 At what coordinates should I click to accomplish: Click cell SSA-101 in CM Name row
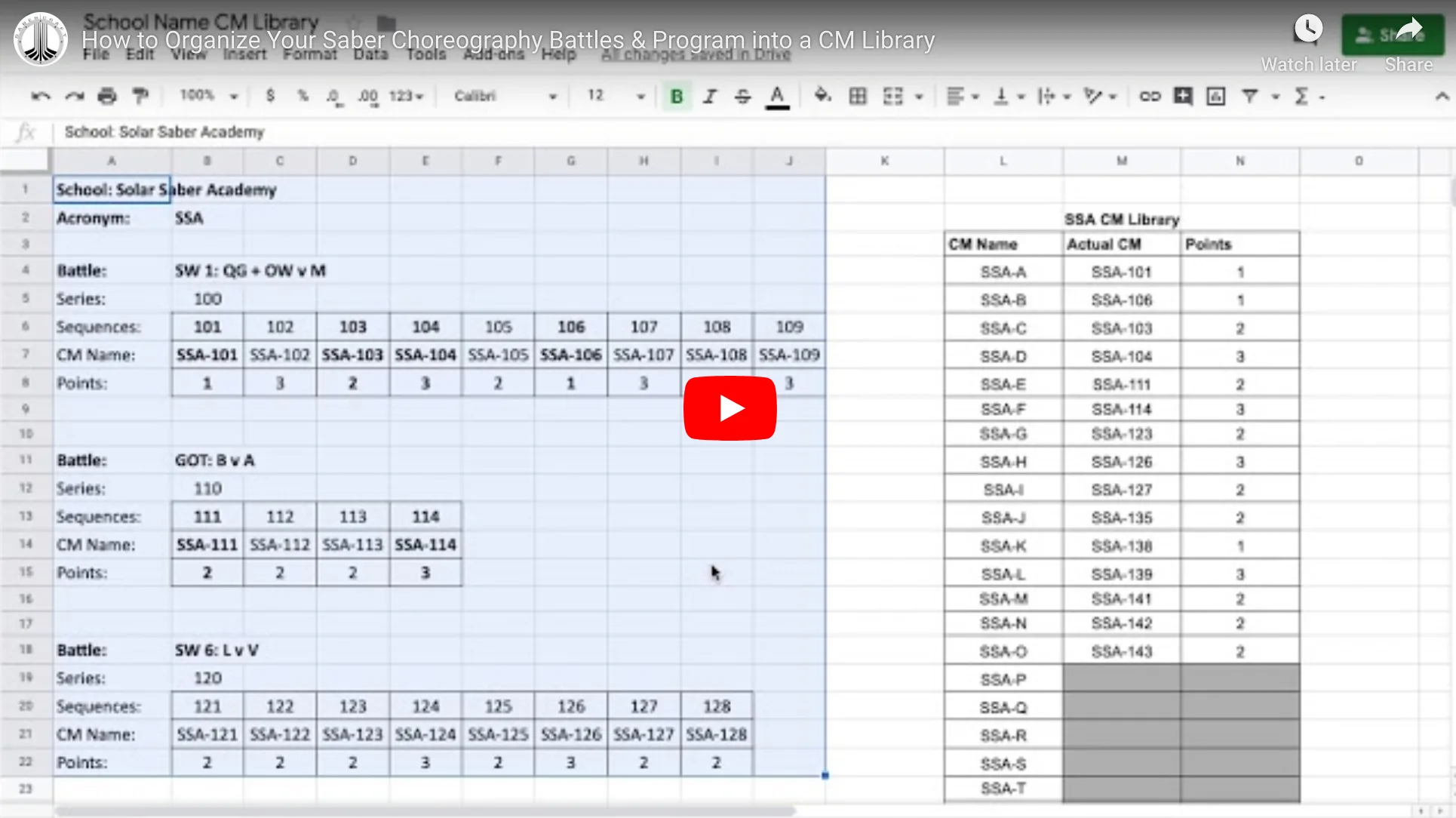[x=207, y=355]
